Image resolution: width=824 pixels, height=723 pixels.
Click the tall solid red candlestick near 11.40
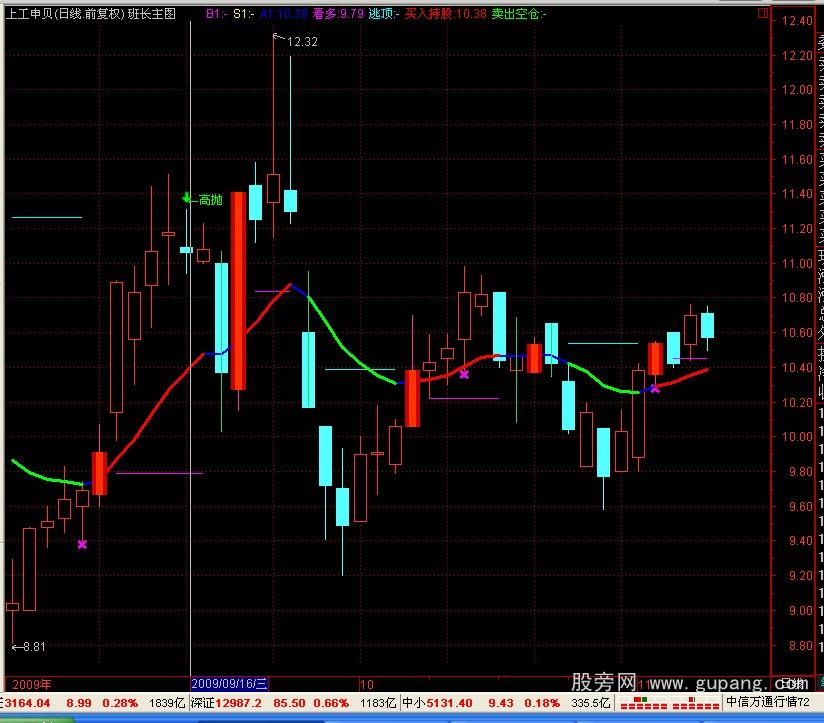coord(238,290)
